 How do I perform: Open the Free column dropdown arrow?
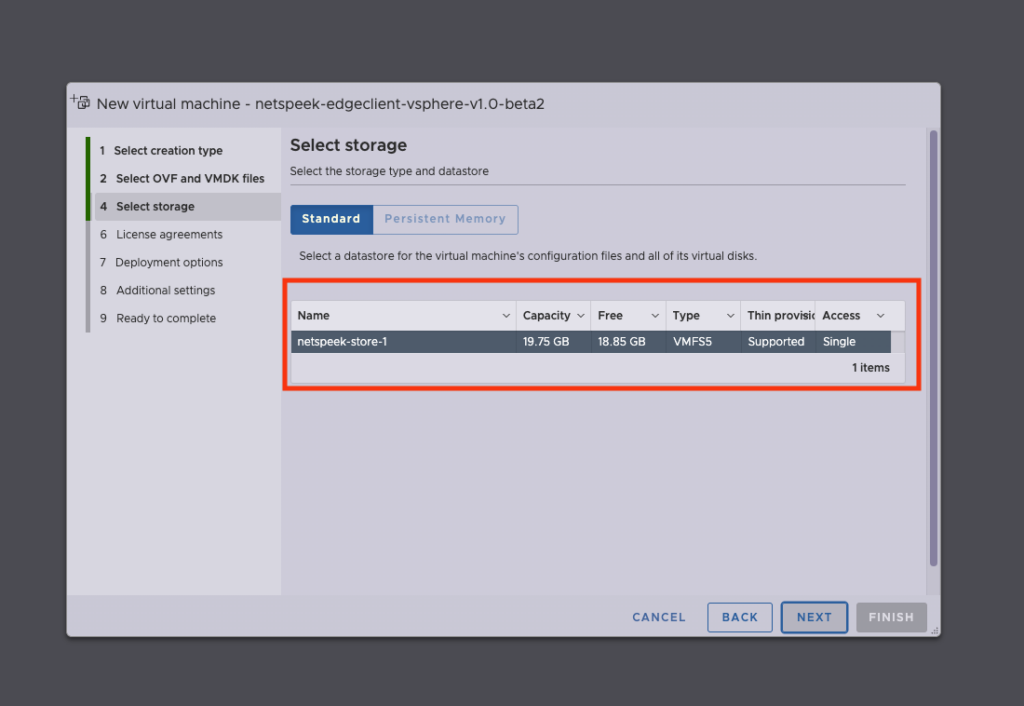point(655,316)
